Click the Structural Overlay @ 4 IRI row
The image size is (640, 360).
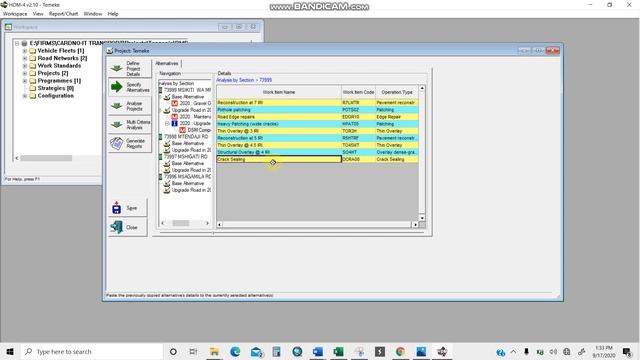[x=318, y=152]
